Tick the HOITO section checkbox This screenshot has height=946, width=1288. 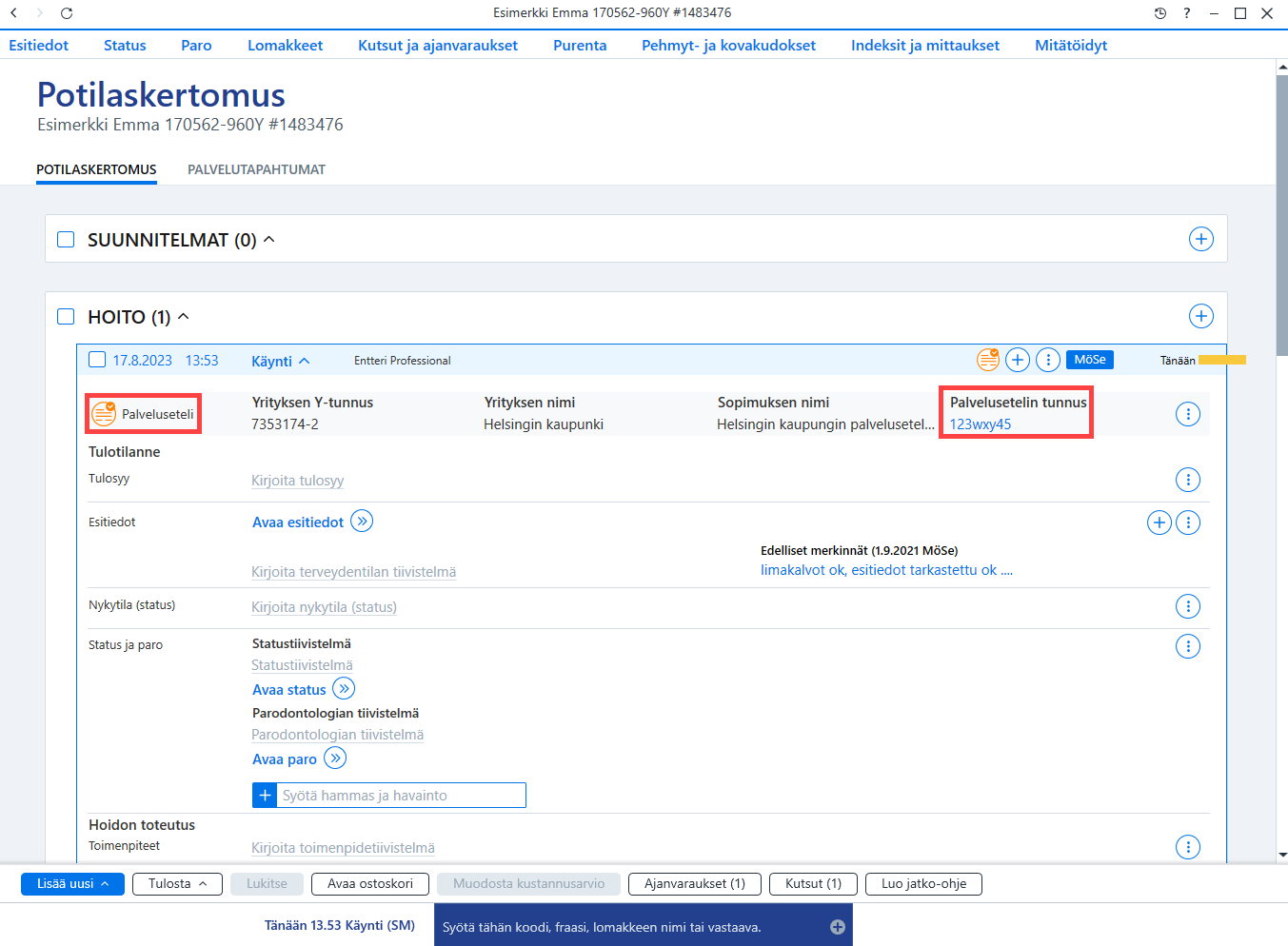(66, 316)
